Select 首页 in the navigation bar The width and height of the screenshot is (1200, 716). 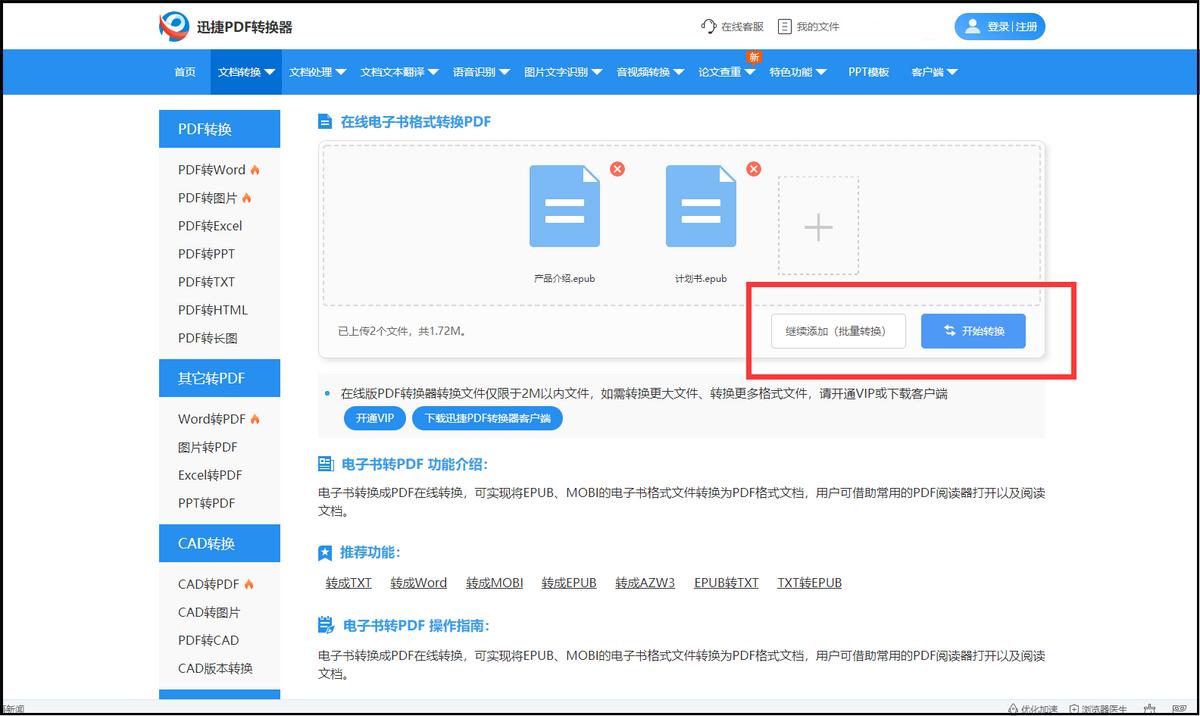click(x=184, y=71)
